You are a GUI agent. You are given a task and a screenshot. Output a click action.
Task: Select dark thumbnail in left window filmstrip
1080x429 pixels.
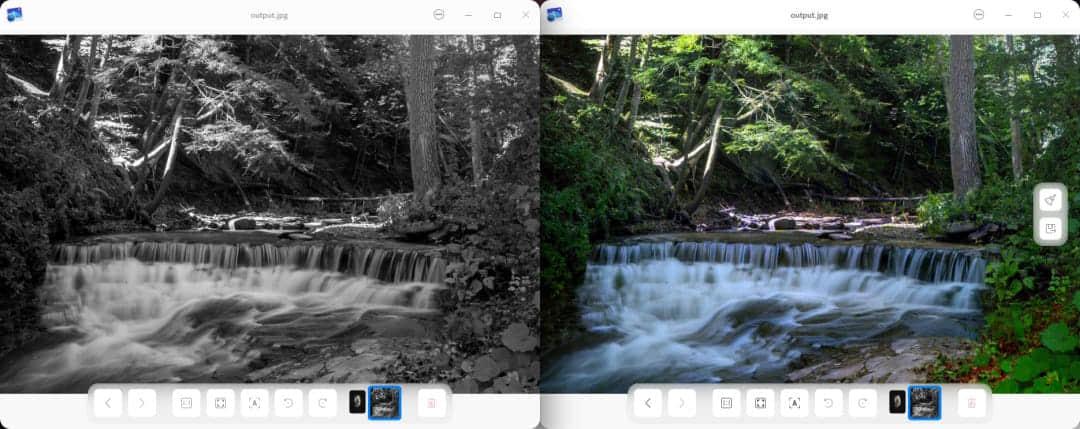357,402
